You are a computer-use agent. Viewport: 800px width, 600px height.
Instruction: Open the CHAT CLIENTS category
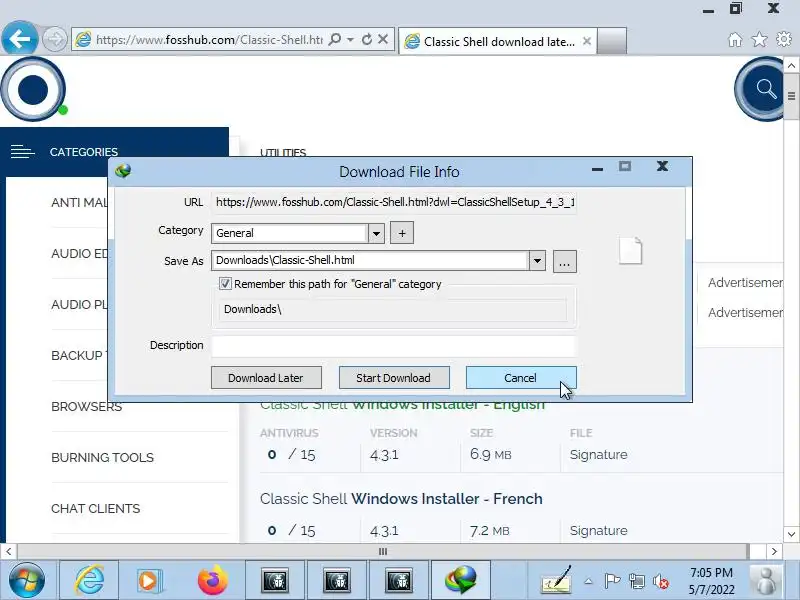95,509
